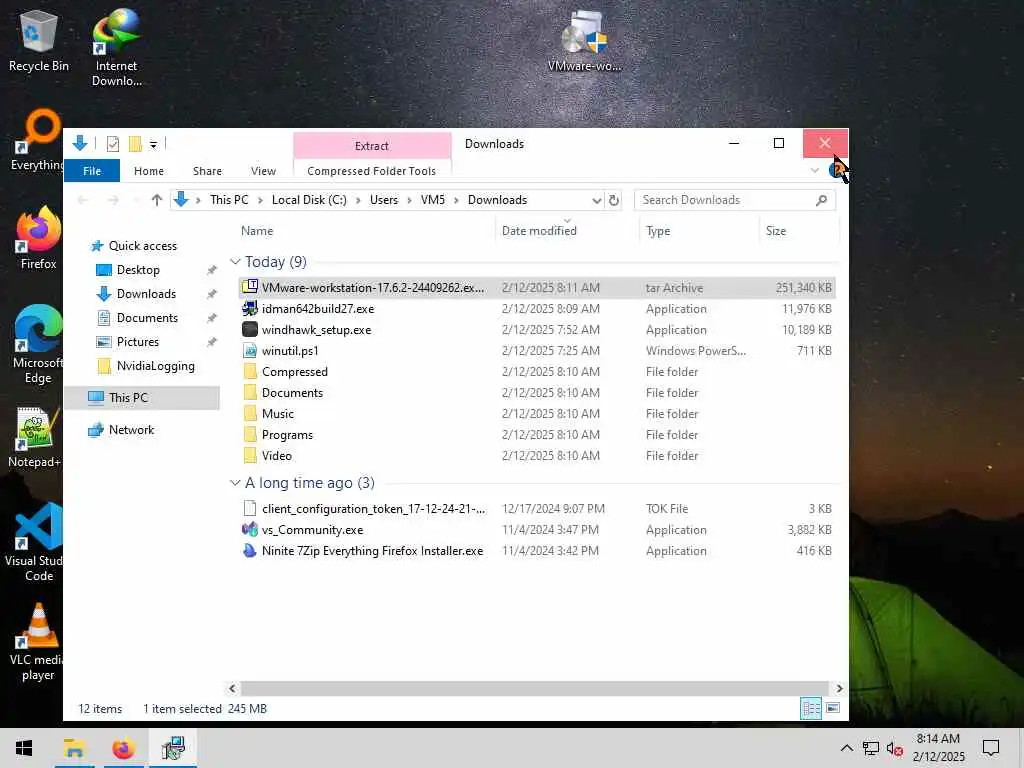Launch Notepad++ desktop shortcut
This screenshot has width=1024, height=768.
(x=35, y=437)
